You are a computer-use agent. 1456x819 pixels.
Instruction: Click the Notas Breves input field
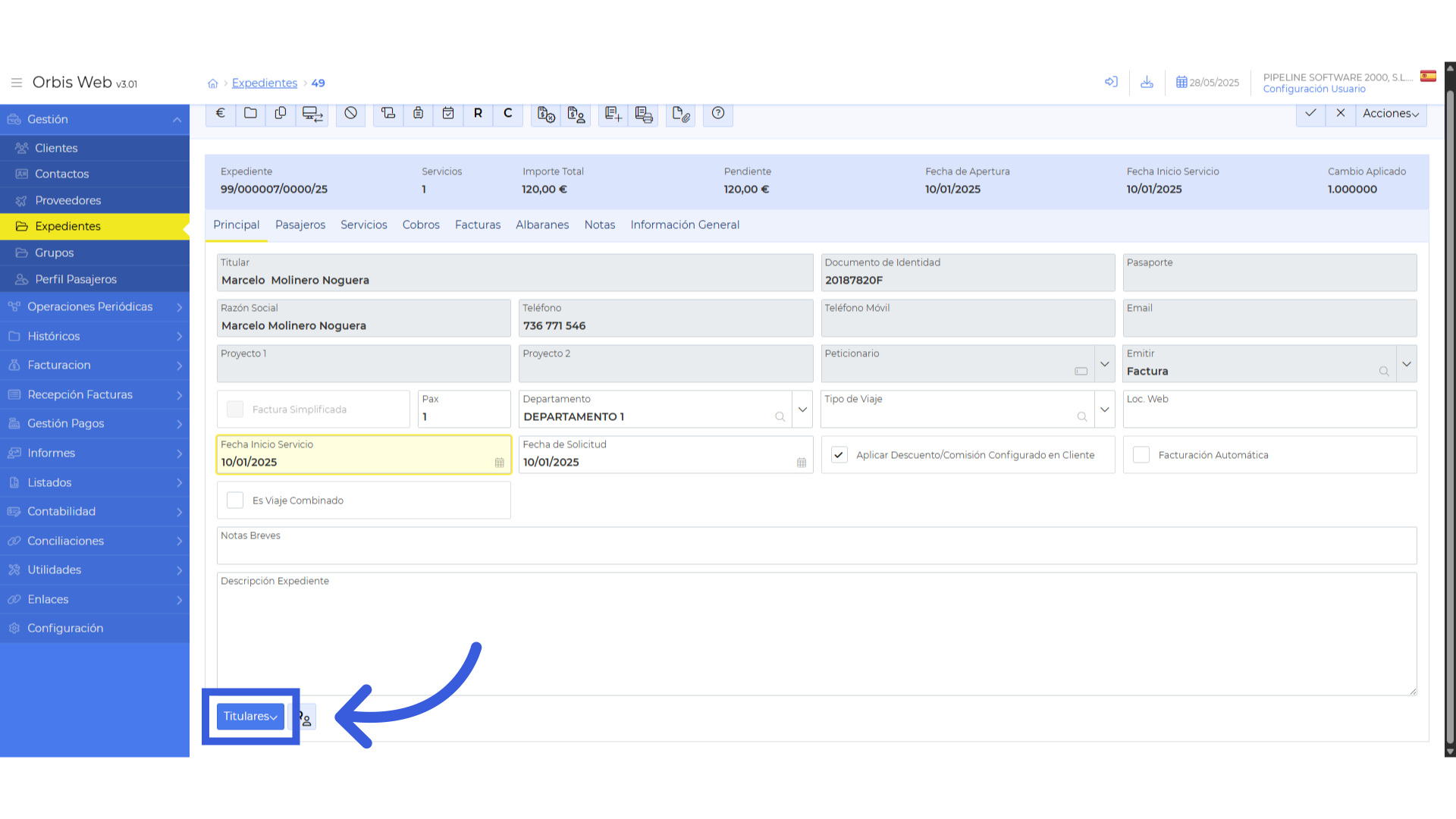point(817,546)
